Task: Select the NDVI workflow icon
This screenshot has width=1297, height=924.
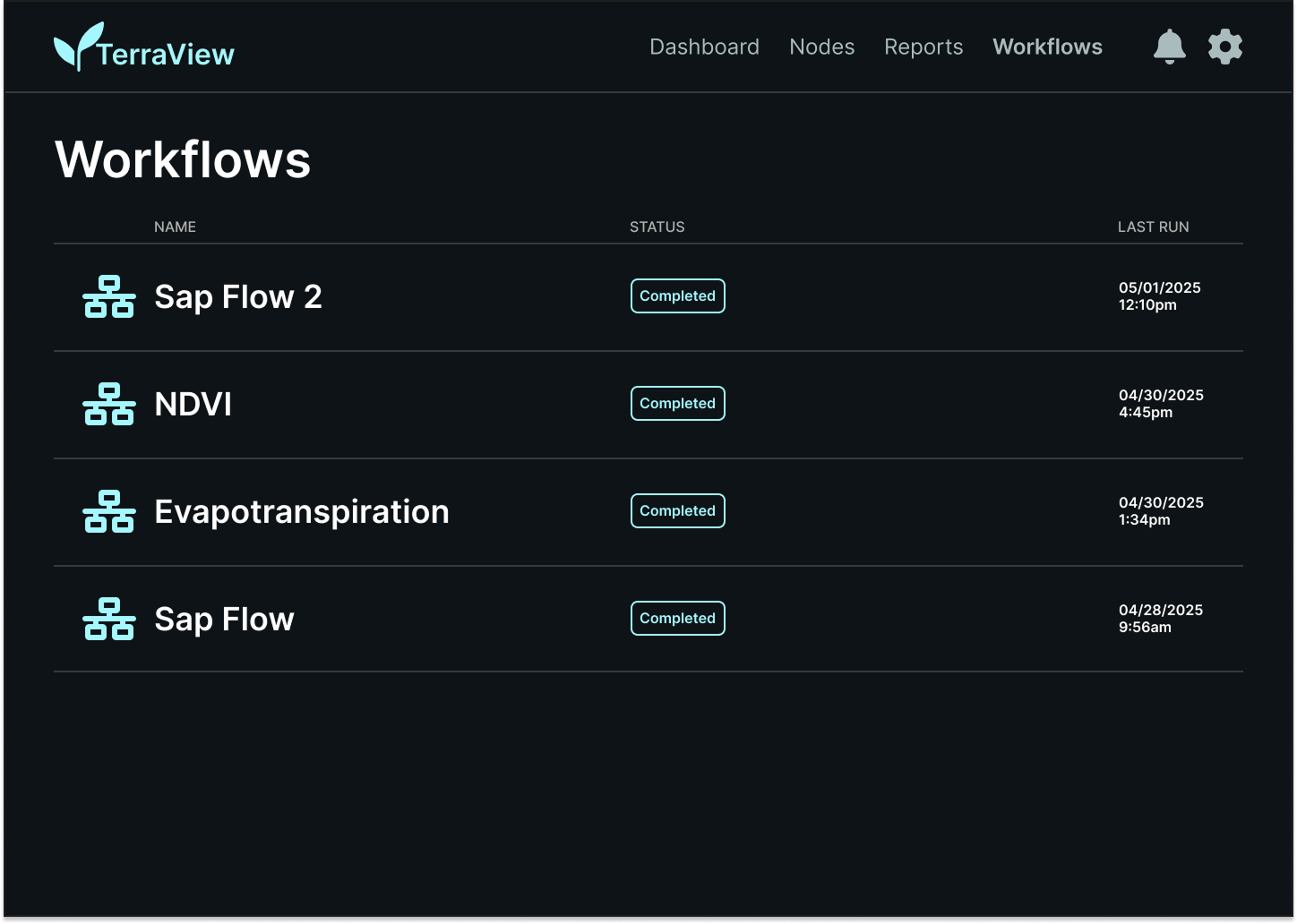Action: pyautogui.click(x=109, y=404)
